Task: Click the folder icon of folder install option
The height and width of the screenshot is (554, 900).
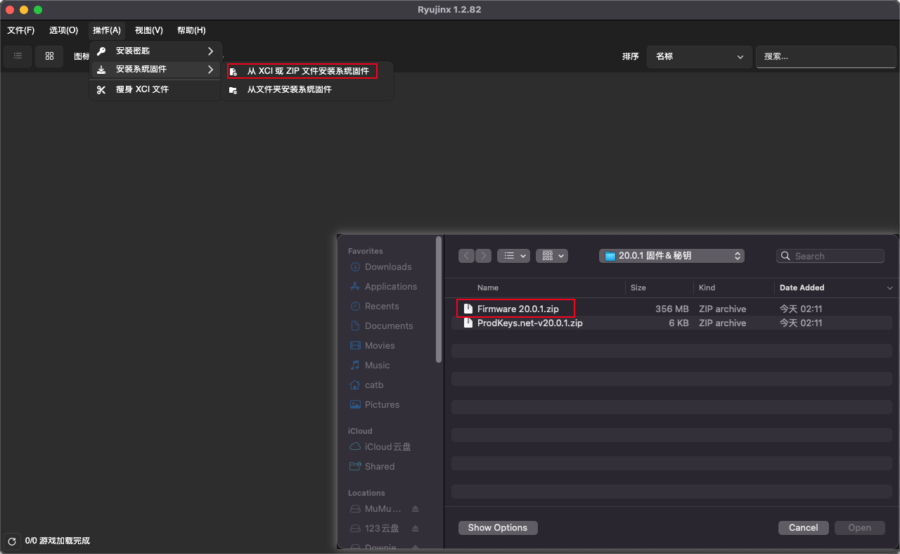Action: 233,90
